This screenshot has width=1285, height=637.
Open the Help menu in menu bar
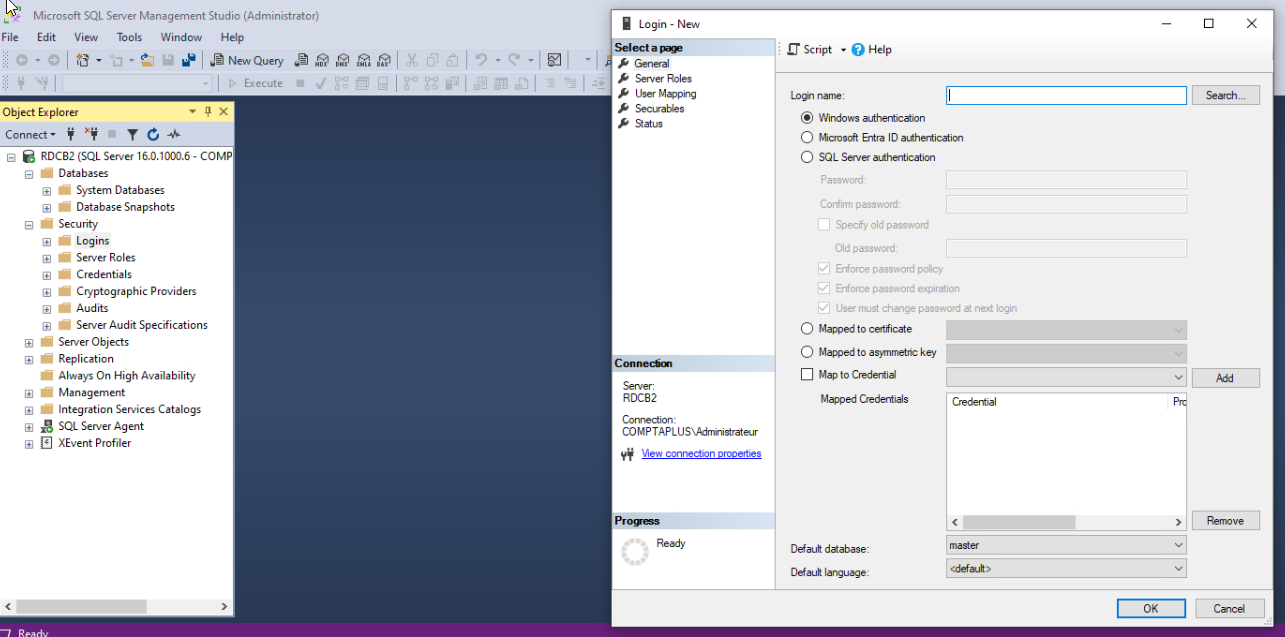coord(232,37)
